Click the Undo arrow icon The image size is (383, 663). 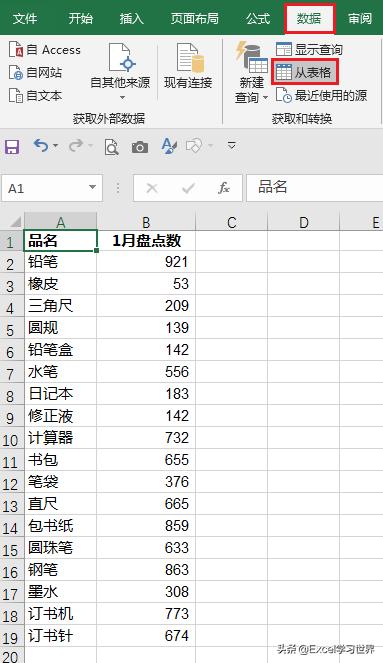pyautogui.click(x=41, y=146)
